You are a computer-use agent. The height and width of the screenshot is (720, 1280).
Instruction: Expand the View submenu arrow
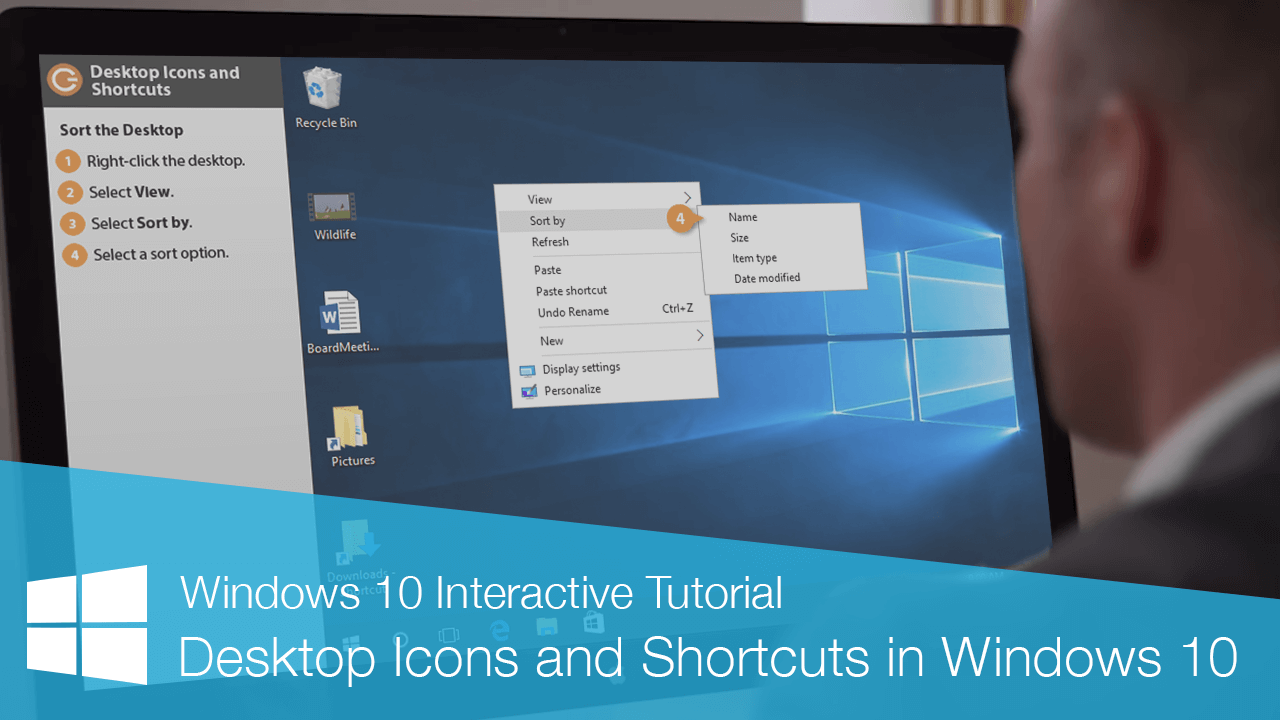pos(687,198)
